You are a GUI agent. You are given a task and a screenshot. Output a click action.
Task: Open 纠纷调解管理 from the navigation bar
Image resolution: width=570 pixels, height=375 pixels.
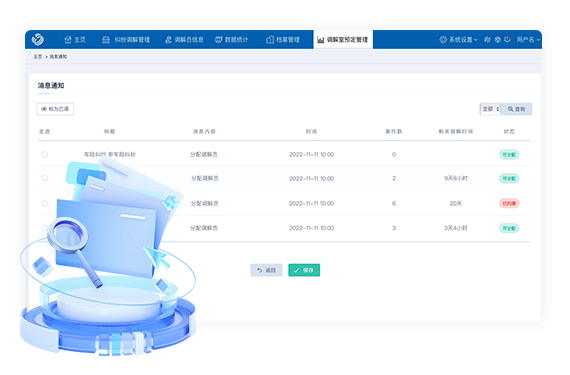[126, 40]
